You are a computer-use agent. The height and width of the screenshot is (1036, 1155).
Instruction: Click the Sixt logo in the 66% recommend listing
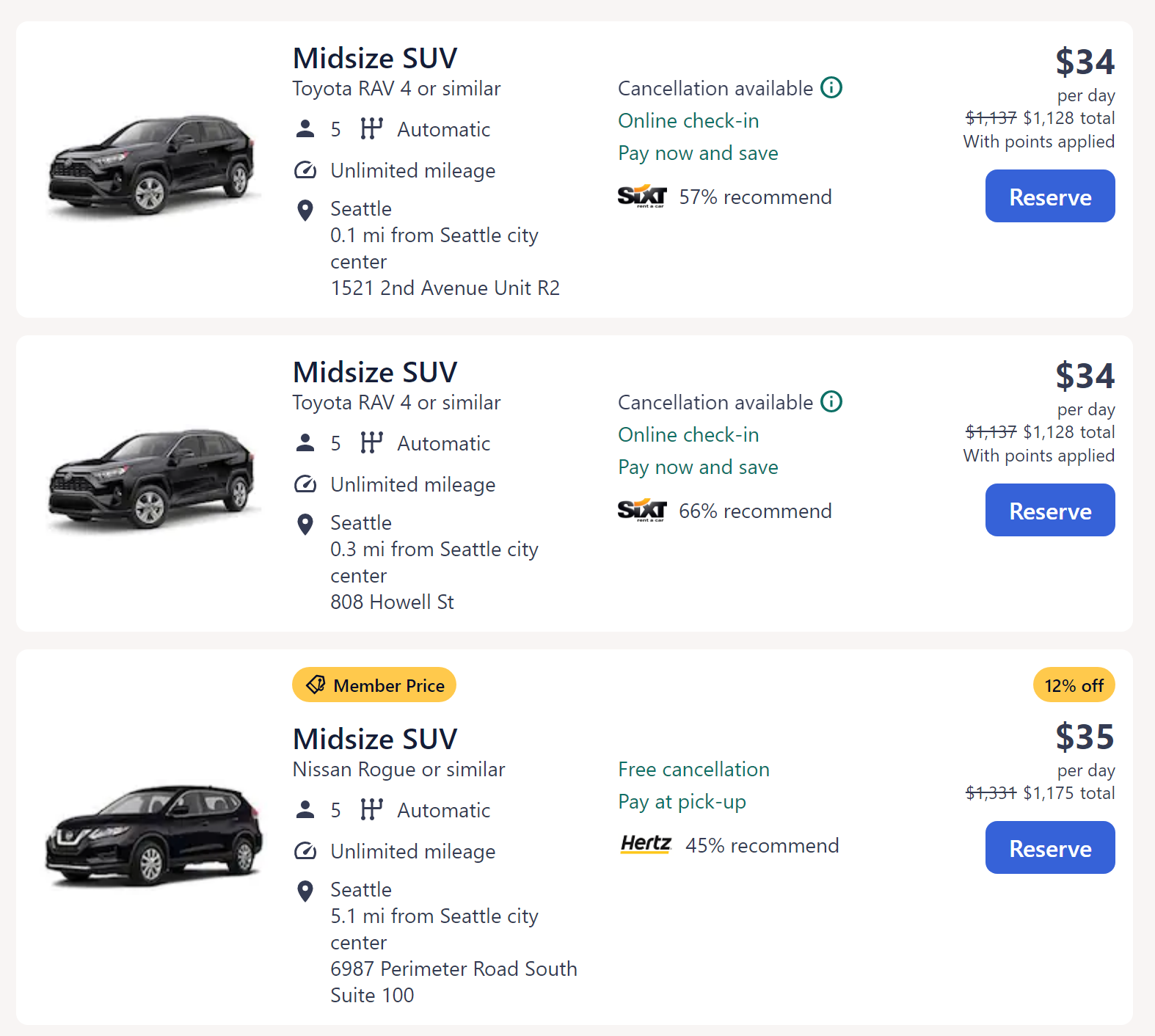(x=642, y=511)
